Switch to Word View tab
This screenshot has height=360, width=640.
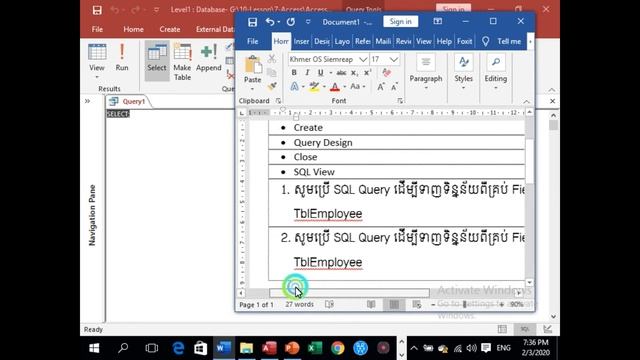424,41
